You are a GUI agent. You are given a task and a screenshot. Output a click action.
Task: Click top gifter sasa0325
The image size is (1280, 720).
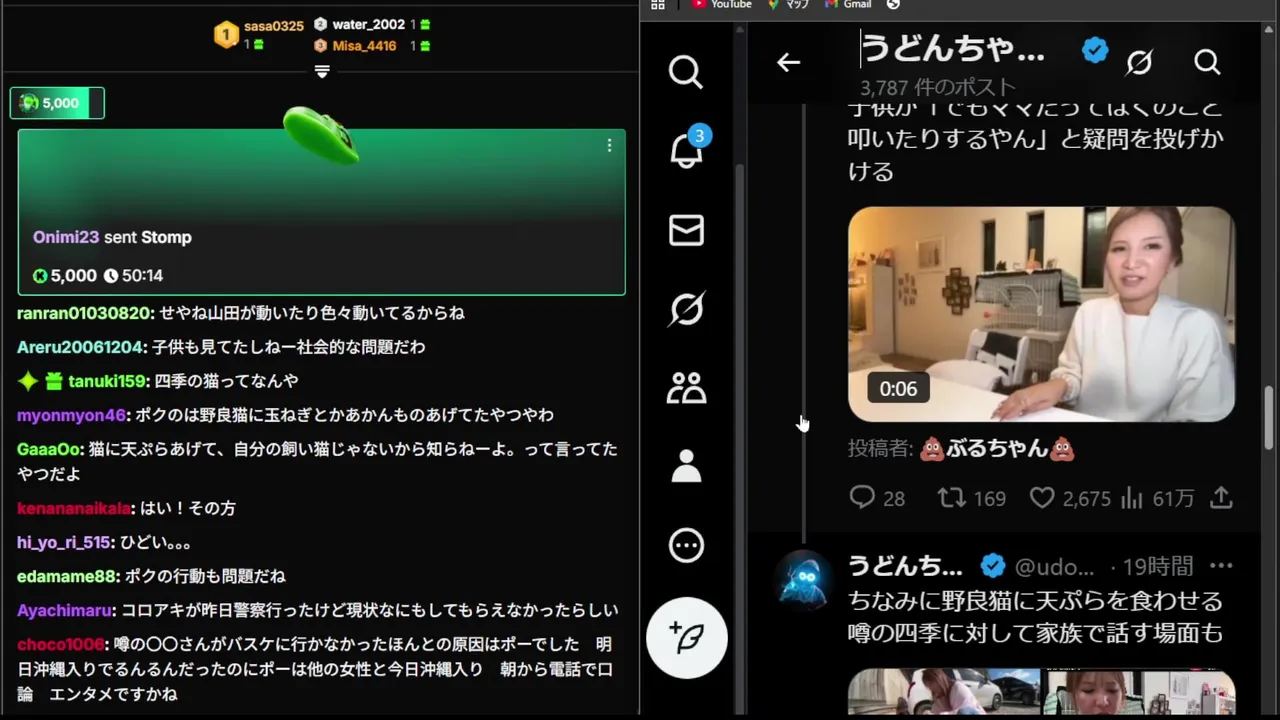click(x=273, y=26)
